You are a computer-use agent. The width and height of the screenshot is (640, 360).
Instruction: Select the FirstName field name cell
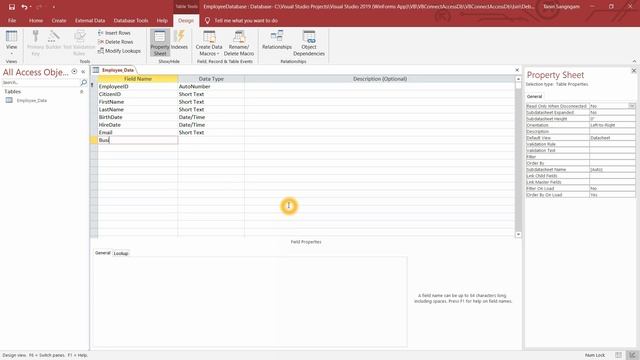[x=138, y=102]
